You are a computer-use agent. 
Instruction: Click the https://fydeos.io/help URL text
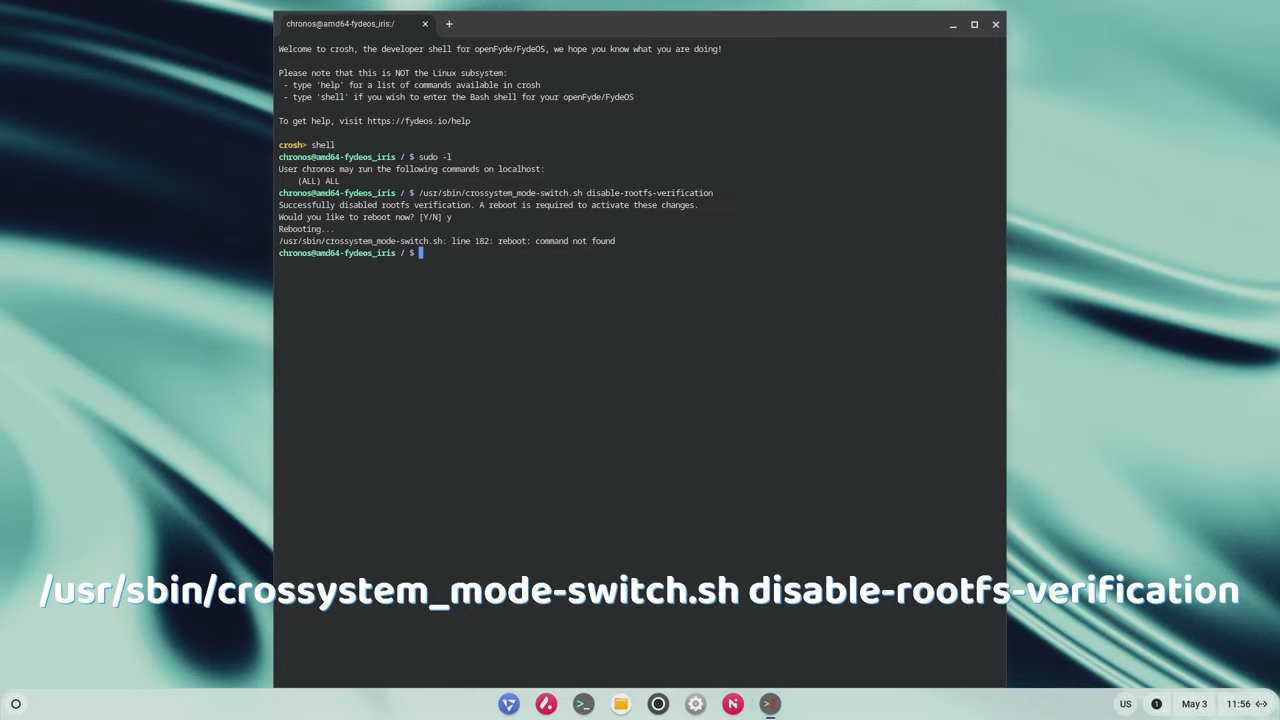418,121
